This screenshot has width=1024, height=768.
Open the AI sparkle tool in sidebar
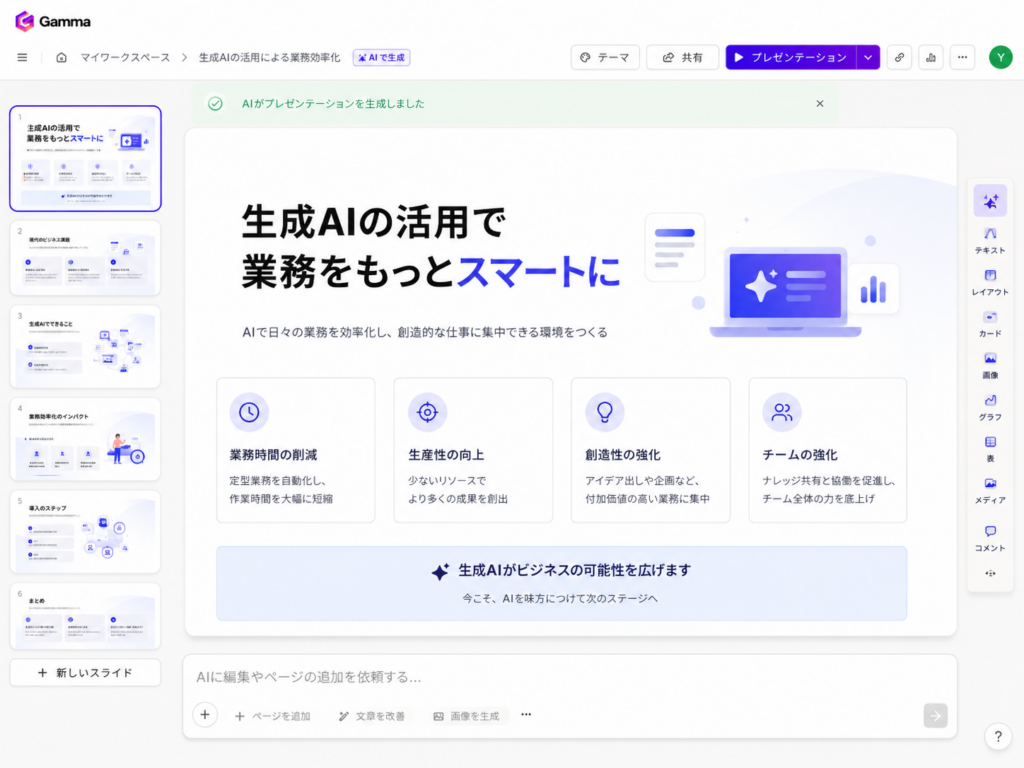990,201
